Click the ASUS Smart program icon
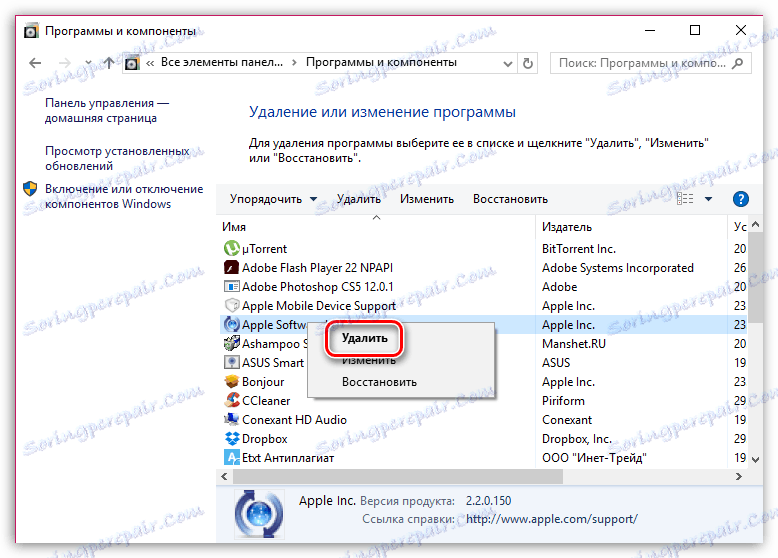 (231, 363)
